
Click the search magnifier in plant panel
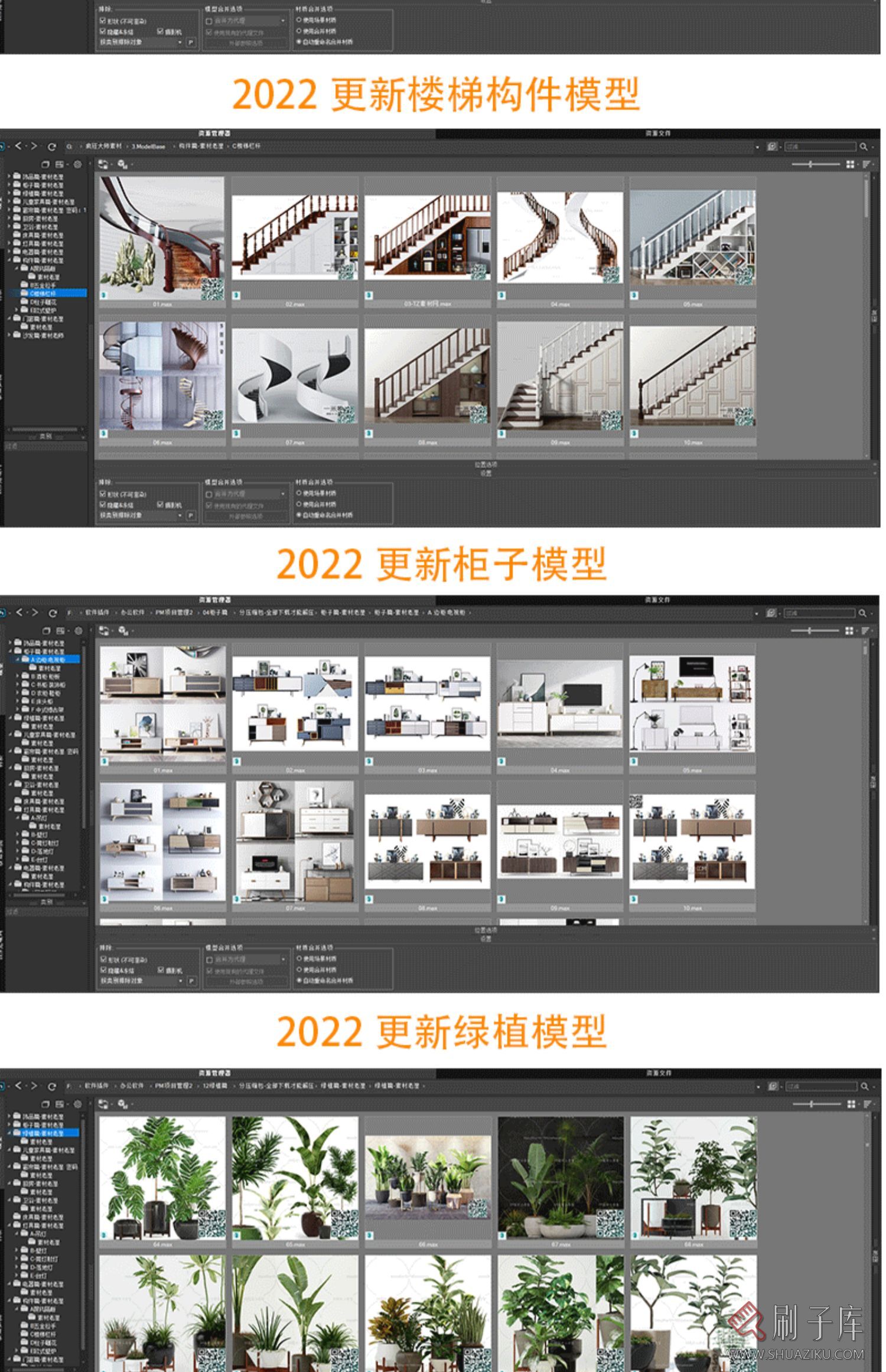864,1086
